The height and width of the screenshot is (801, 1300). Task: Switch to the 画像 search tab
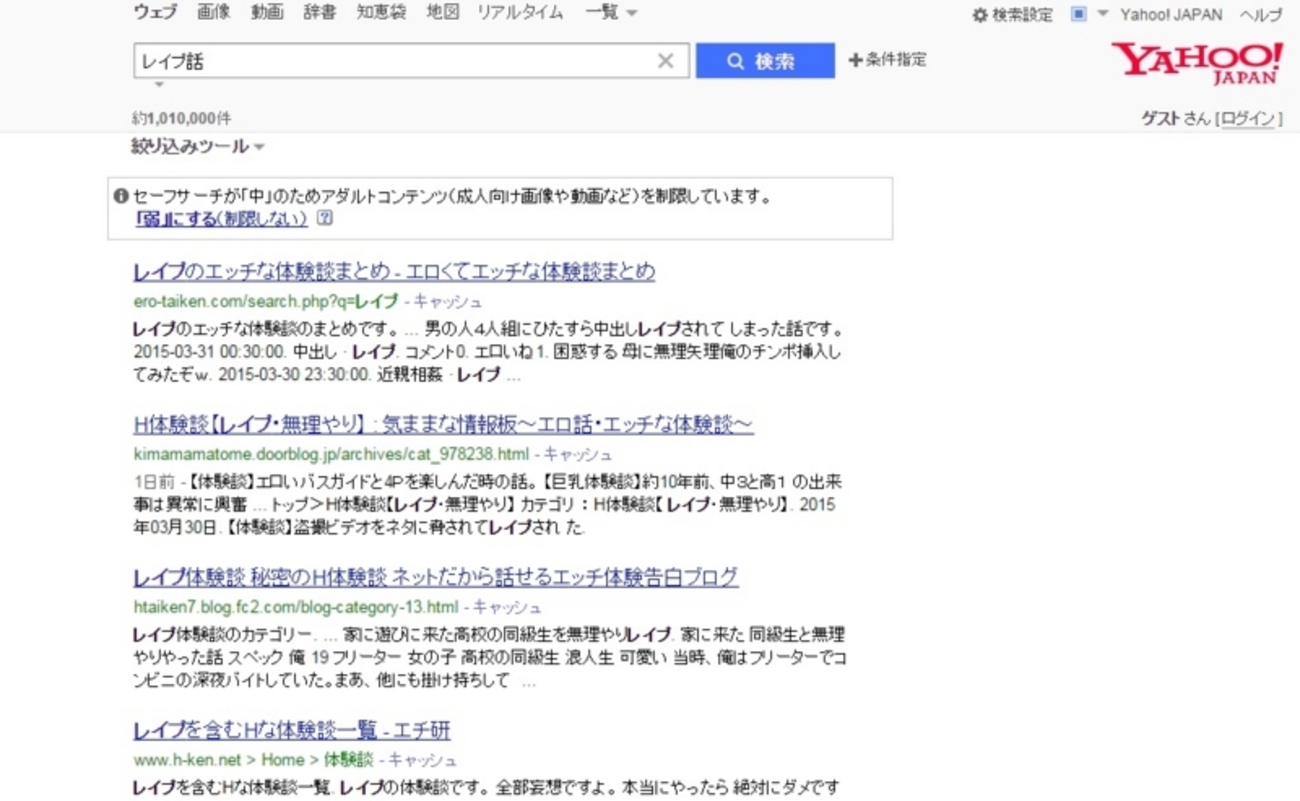click(x=214, y=13)
